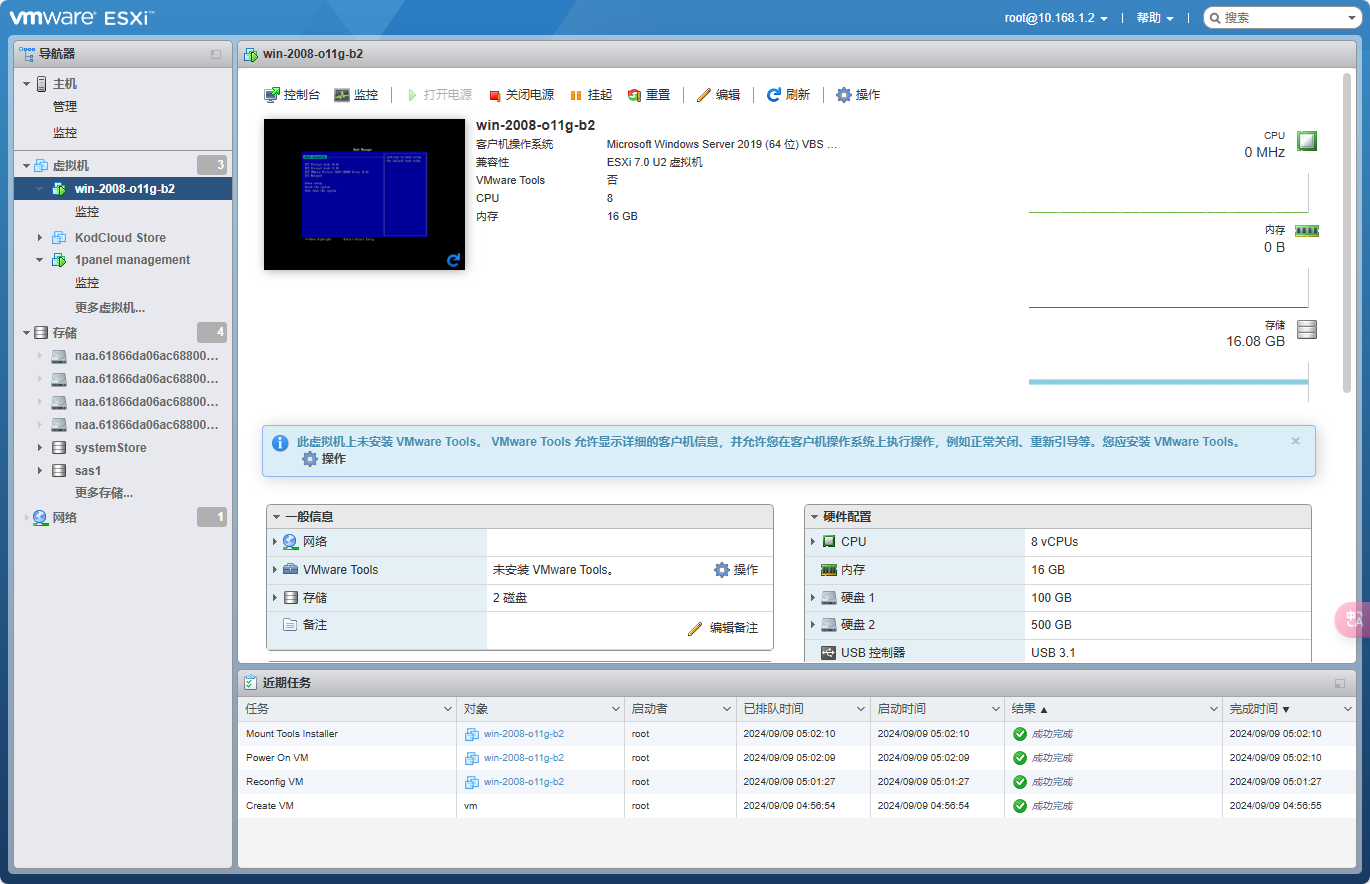Select 主机 in the navigator
The height and width of the screenshot is (884, 1370).
[65, 84]
